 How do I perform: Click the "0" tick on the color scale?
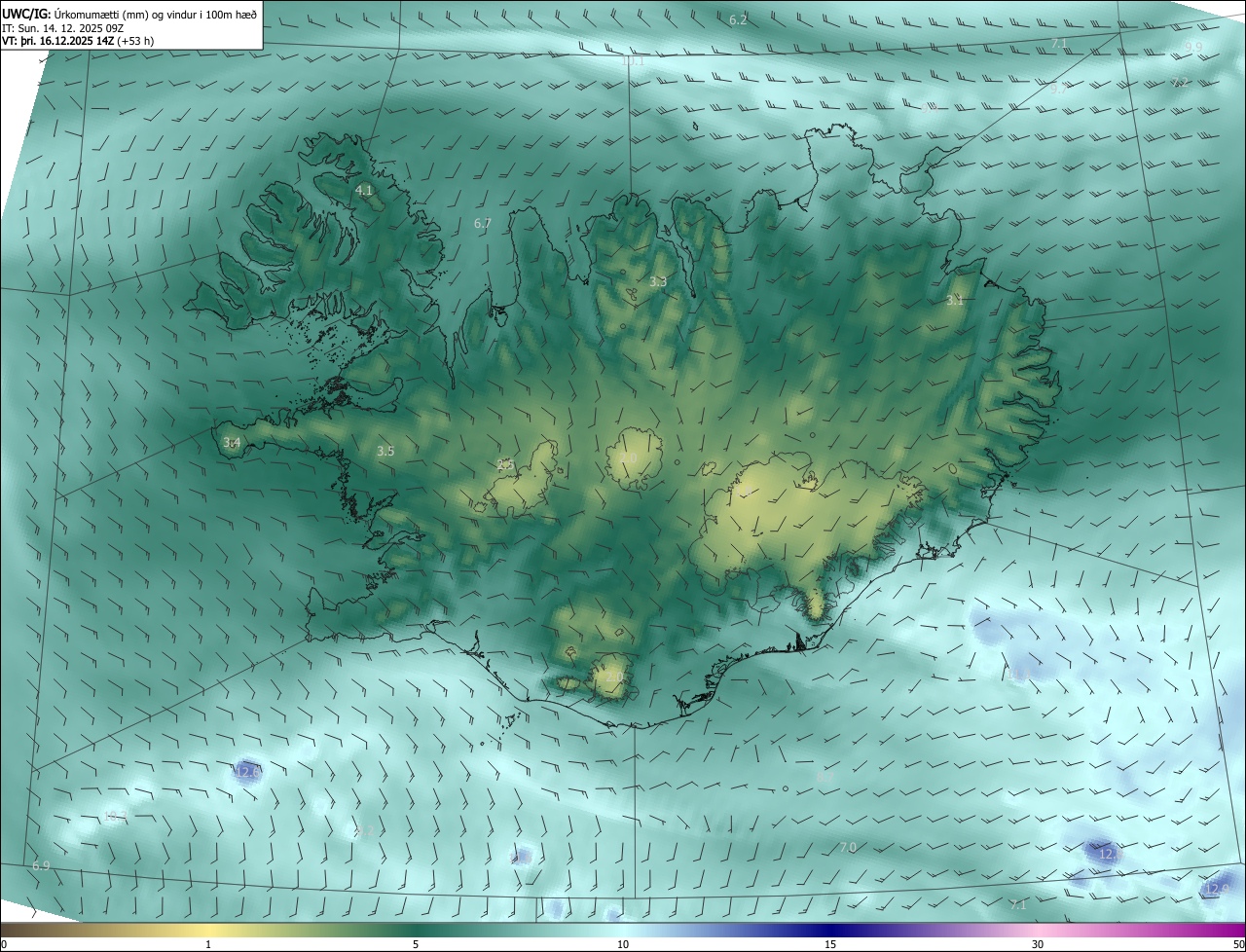click(x=4, y=944)
